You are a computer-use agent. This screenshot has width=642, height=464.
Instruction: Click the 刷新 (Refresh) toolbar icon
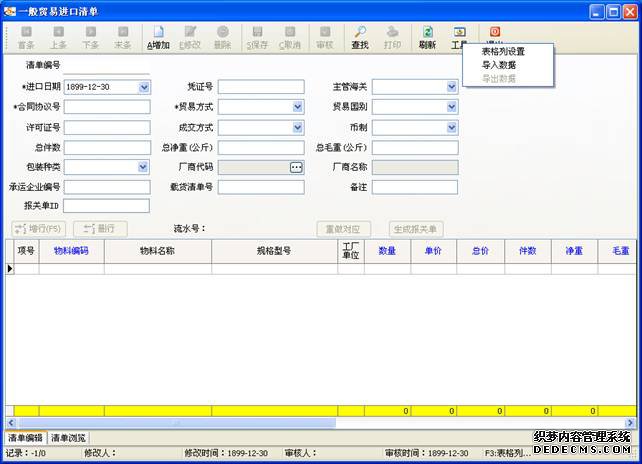427,38
